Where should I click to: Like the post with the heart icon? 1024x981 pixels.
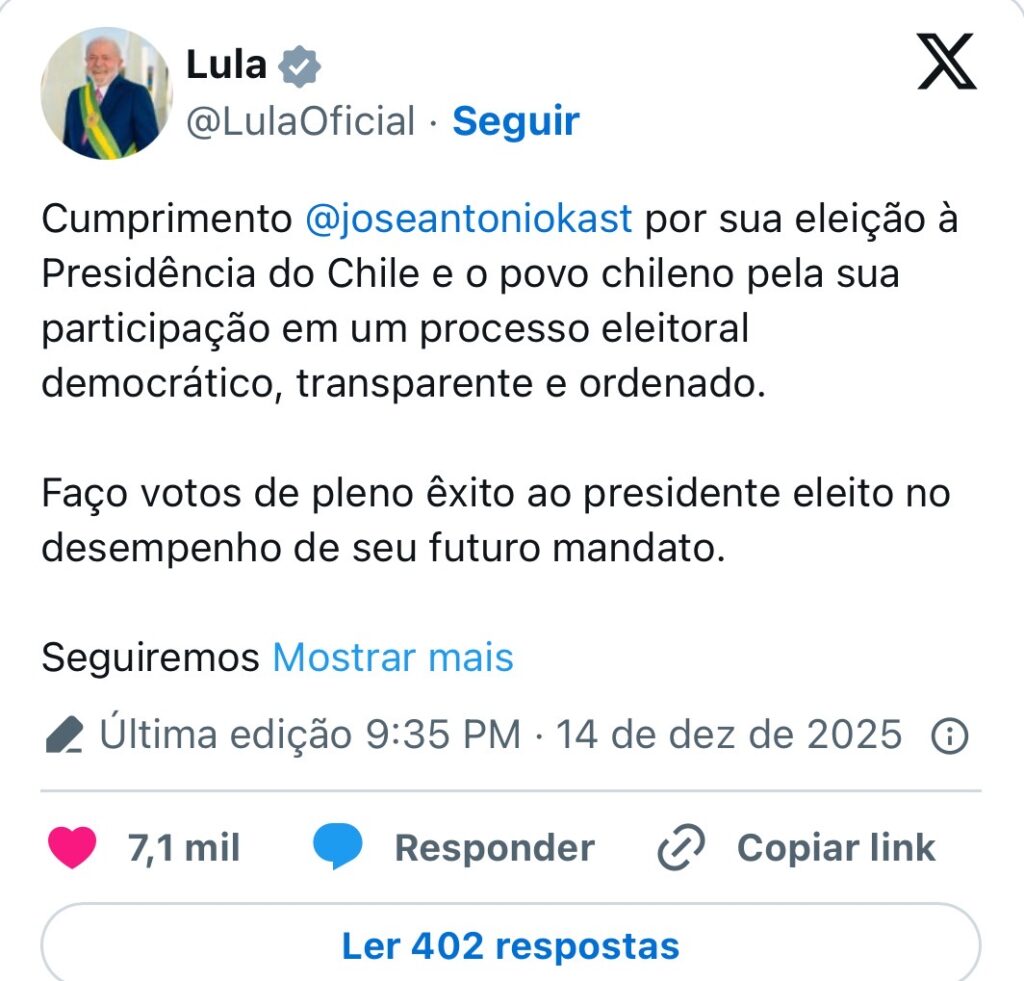click(73, 848)
